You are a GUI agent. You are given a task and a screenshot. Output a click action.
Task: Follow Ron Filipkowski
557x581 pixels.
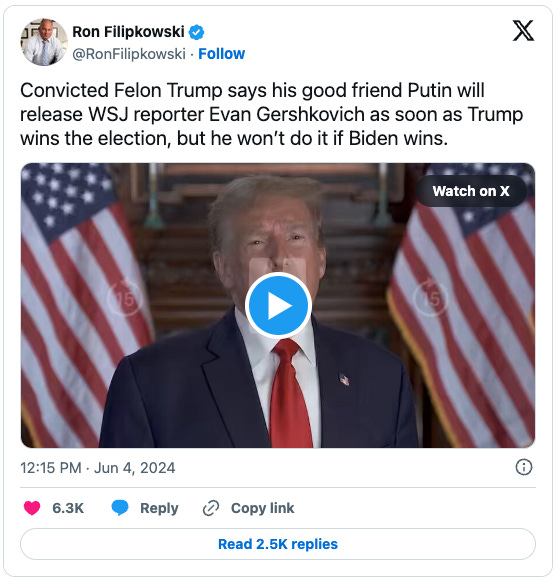[x=222, y=54]
